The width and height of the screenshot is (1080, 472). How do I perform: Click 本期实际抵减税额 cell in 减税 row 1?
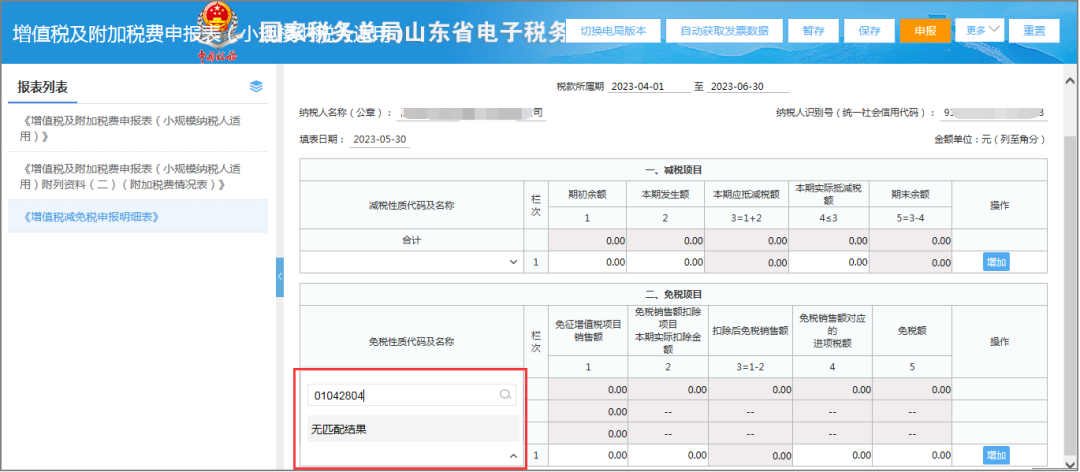click(829, 262)
